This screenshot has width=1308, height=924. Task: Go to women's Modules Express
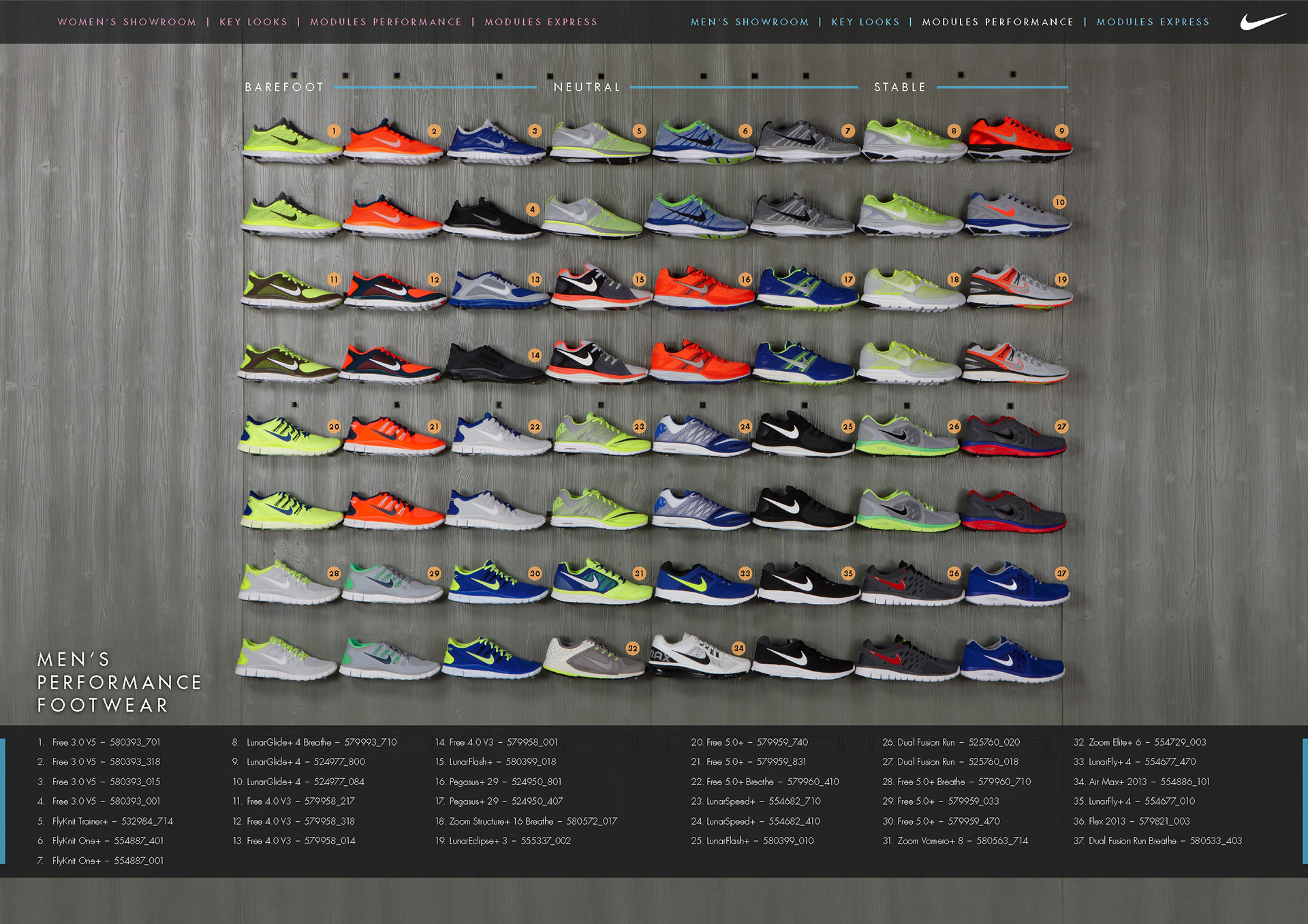coord(541,22)
